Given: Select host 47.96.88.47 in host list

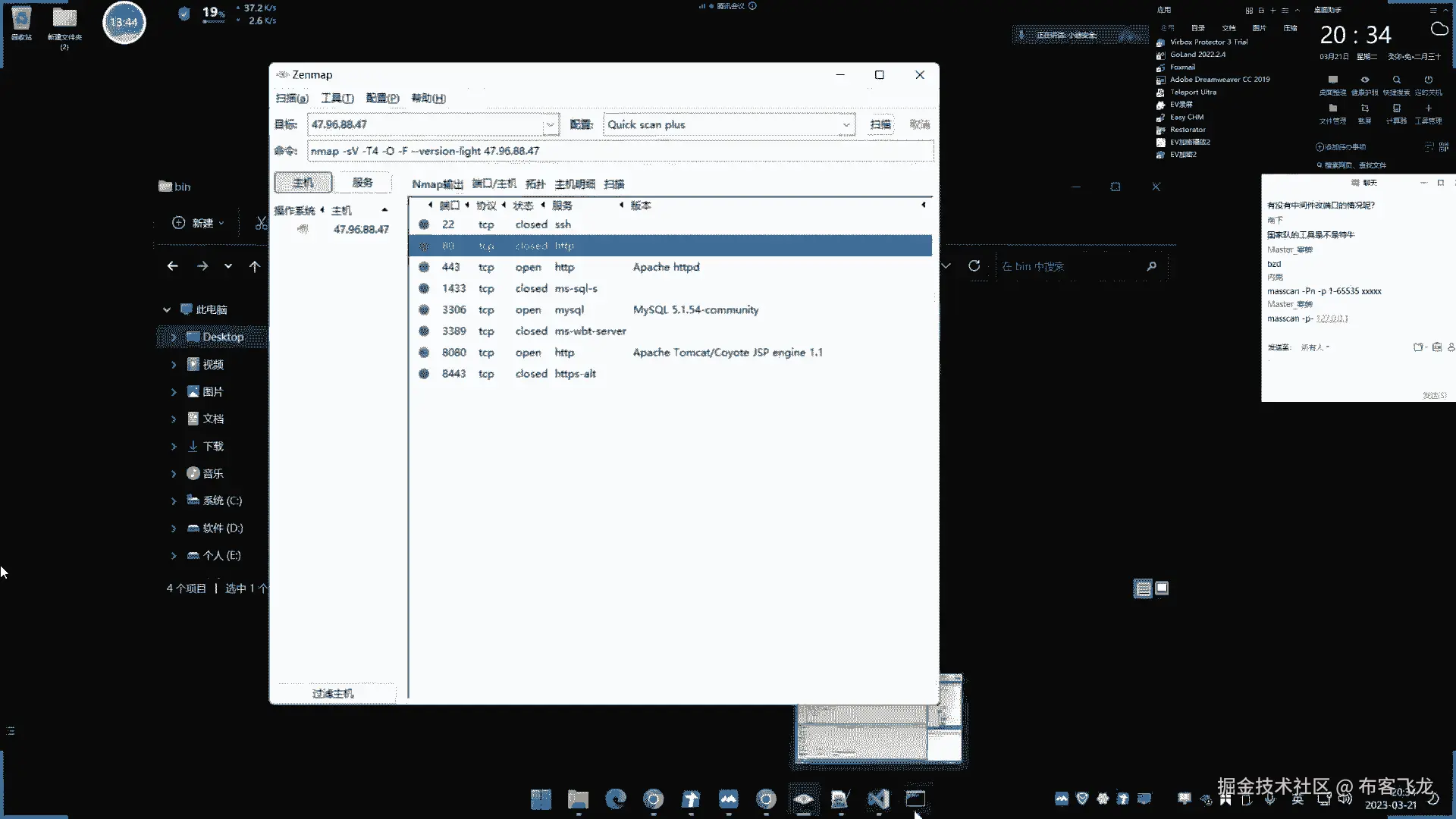Looking at the screenshot, I should pyautogui.click(x=361, y=229).
